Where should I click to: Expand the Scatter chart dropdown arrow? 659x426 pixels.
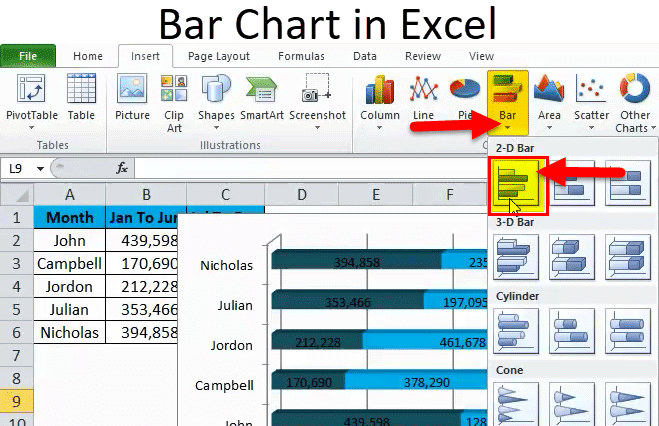pyautogui.click(x=591, y=128)
